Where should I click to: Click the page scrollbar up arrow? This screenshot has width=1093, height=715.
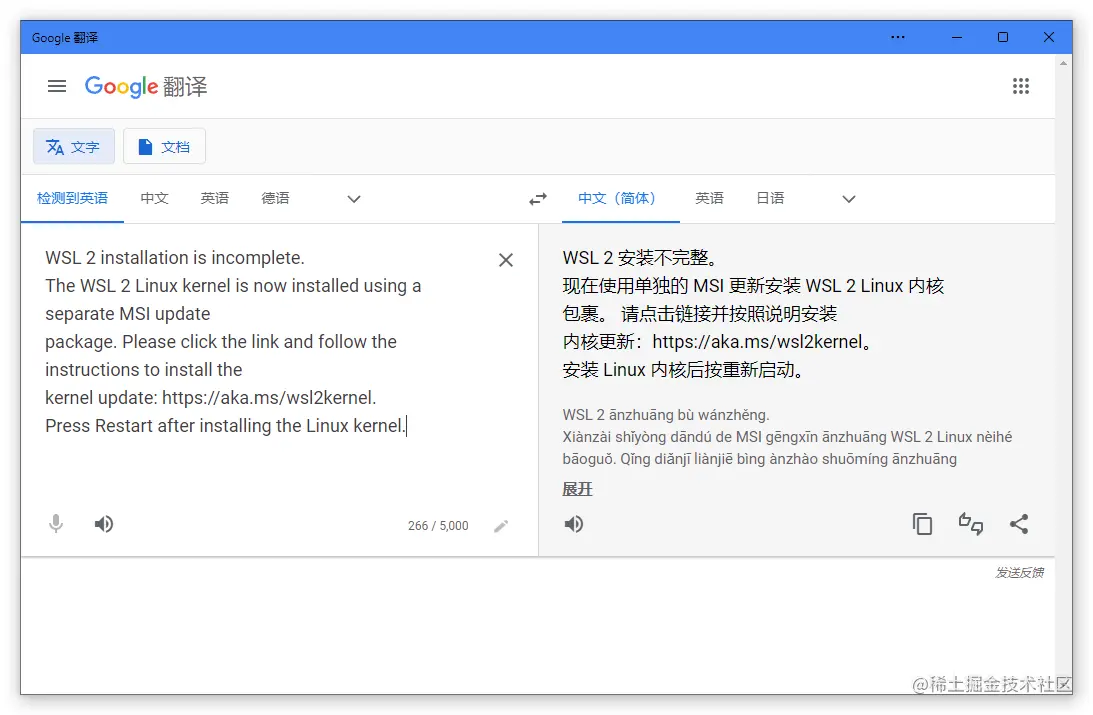1063,63
